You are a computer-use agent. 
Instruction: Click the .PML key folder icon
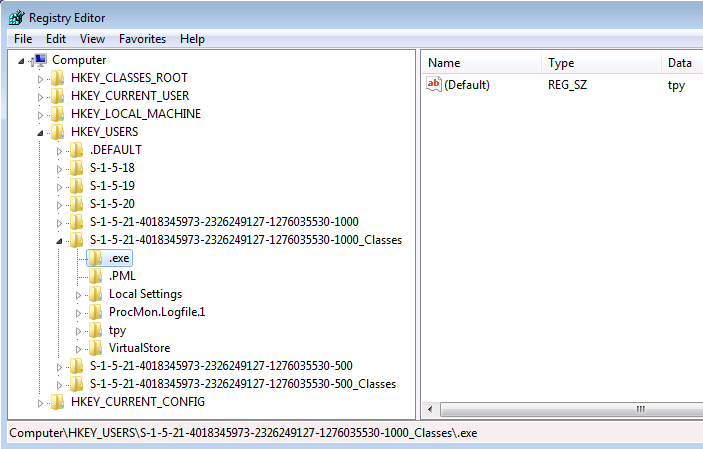(x=96, y=276)
